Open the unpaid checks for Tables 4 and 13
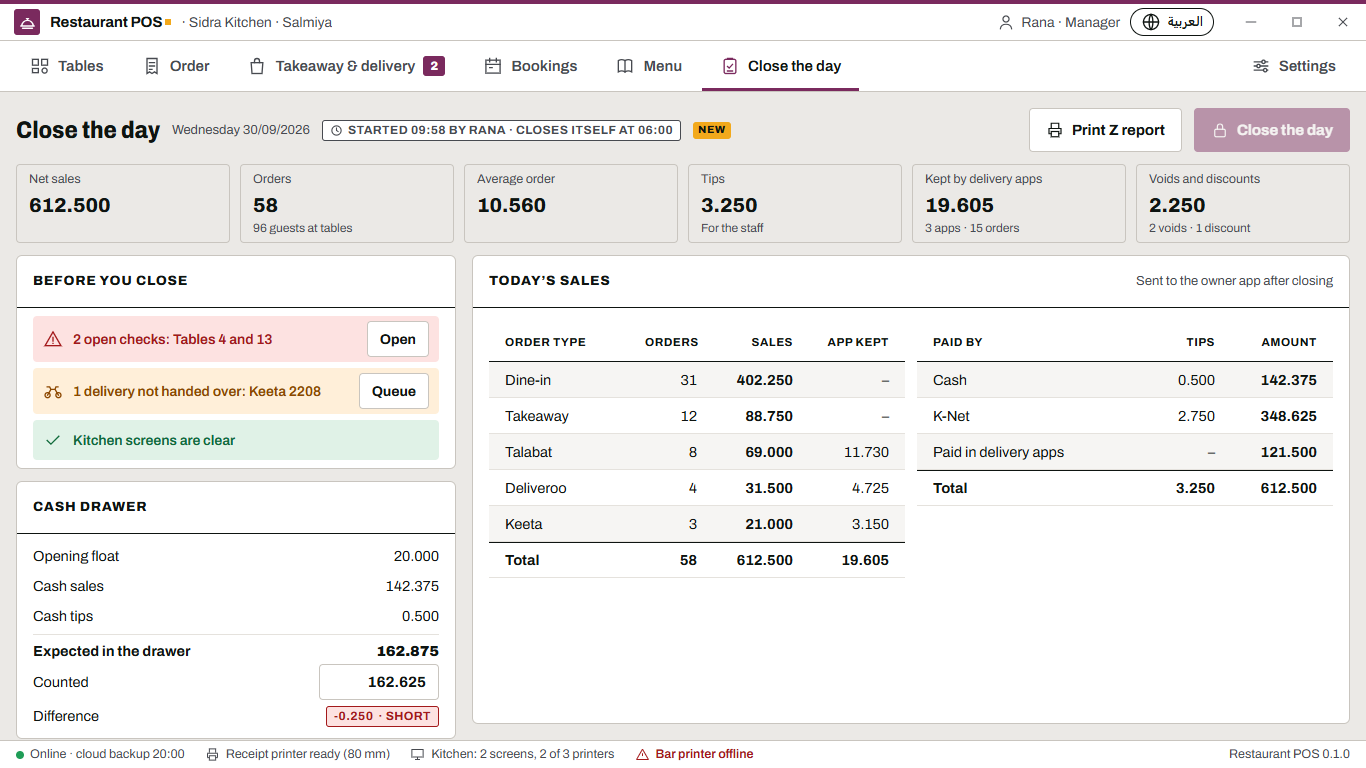 [x=397, y=339]
